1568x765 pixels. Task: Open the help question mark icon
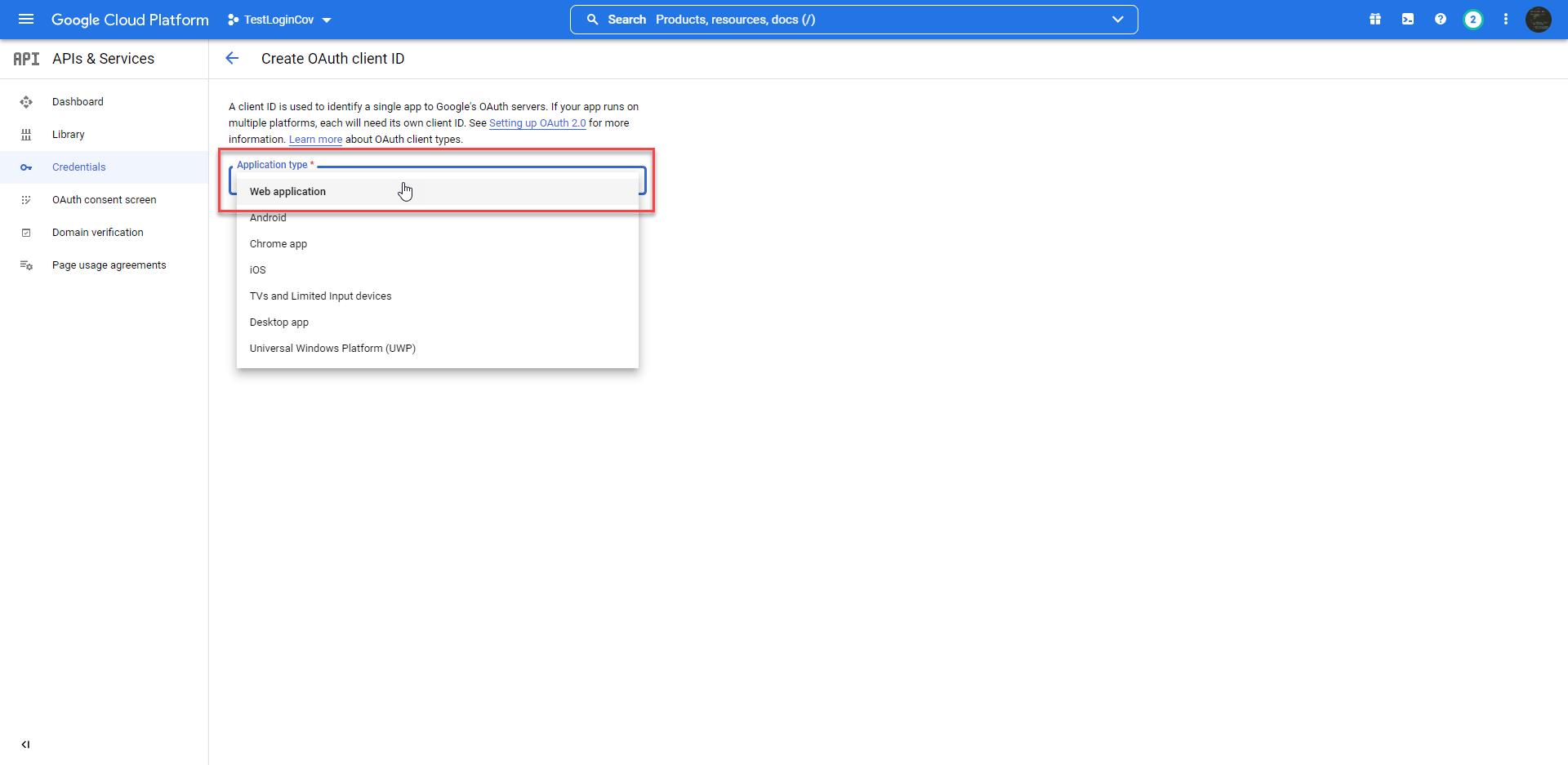[x=1441, y=20]
